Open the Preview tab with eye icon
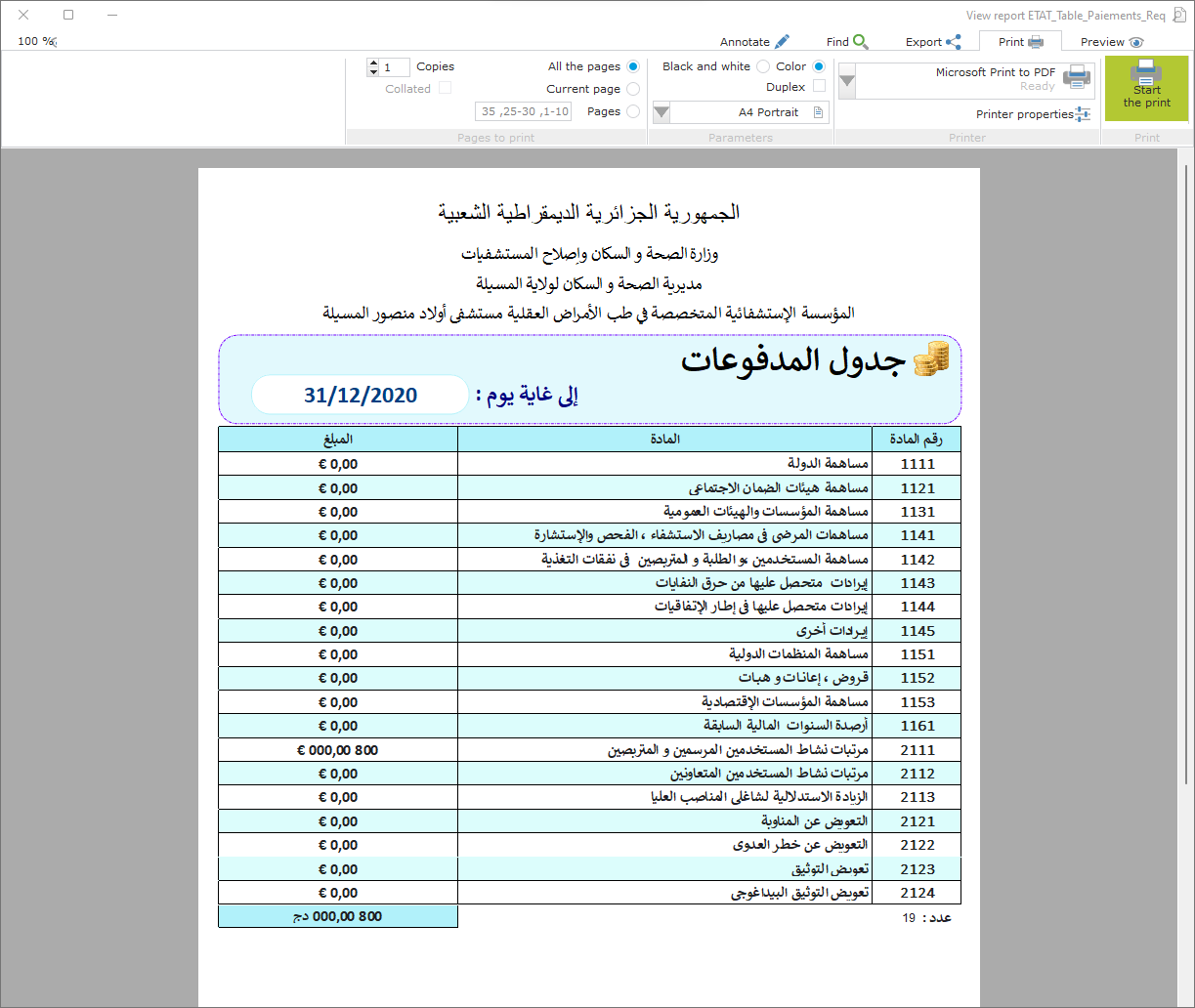The height and width of the screenshot is (1008, 1195). (1111, 42)
